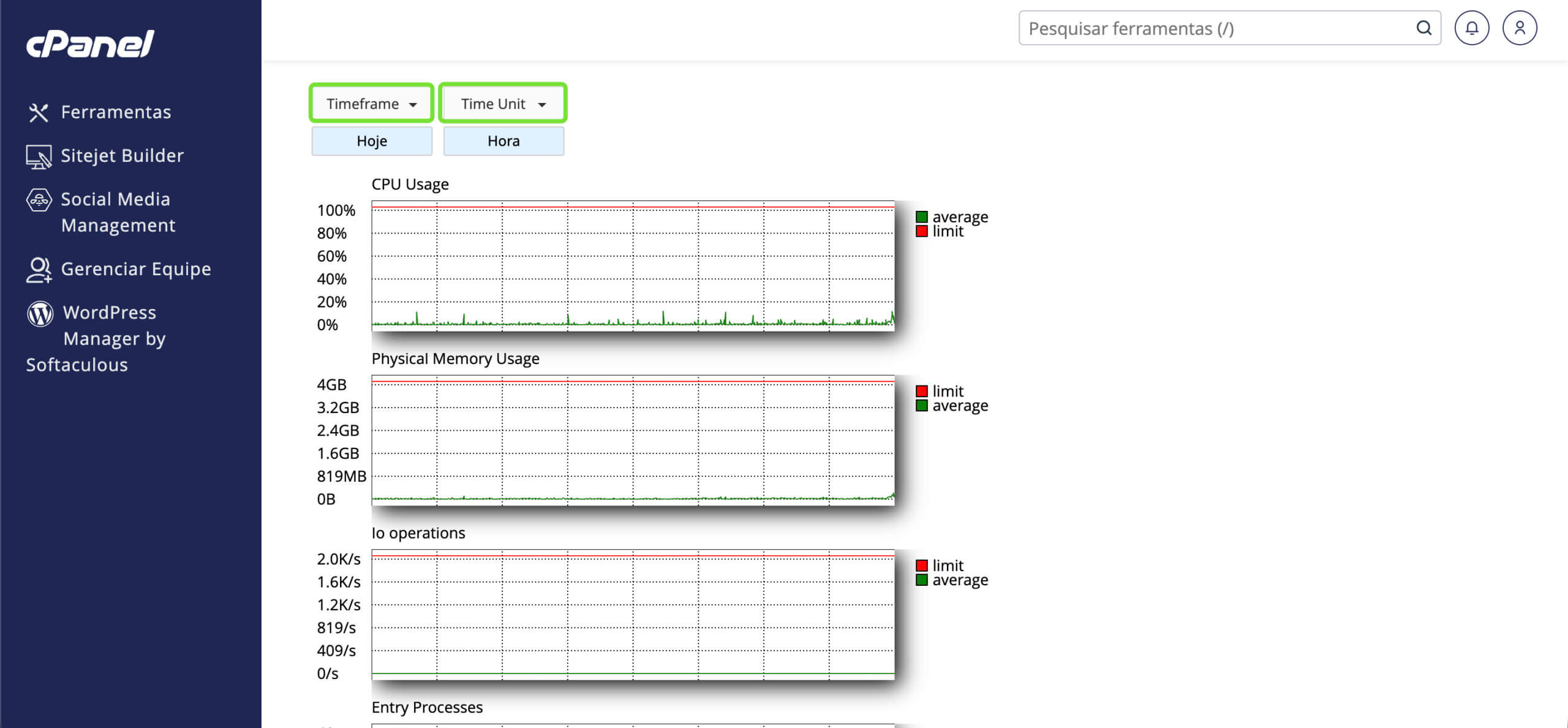Click the 2.0K/s Io axis label
The width and height of the screenshot is (1568, 728).
tap(339, 559)
